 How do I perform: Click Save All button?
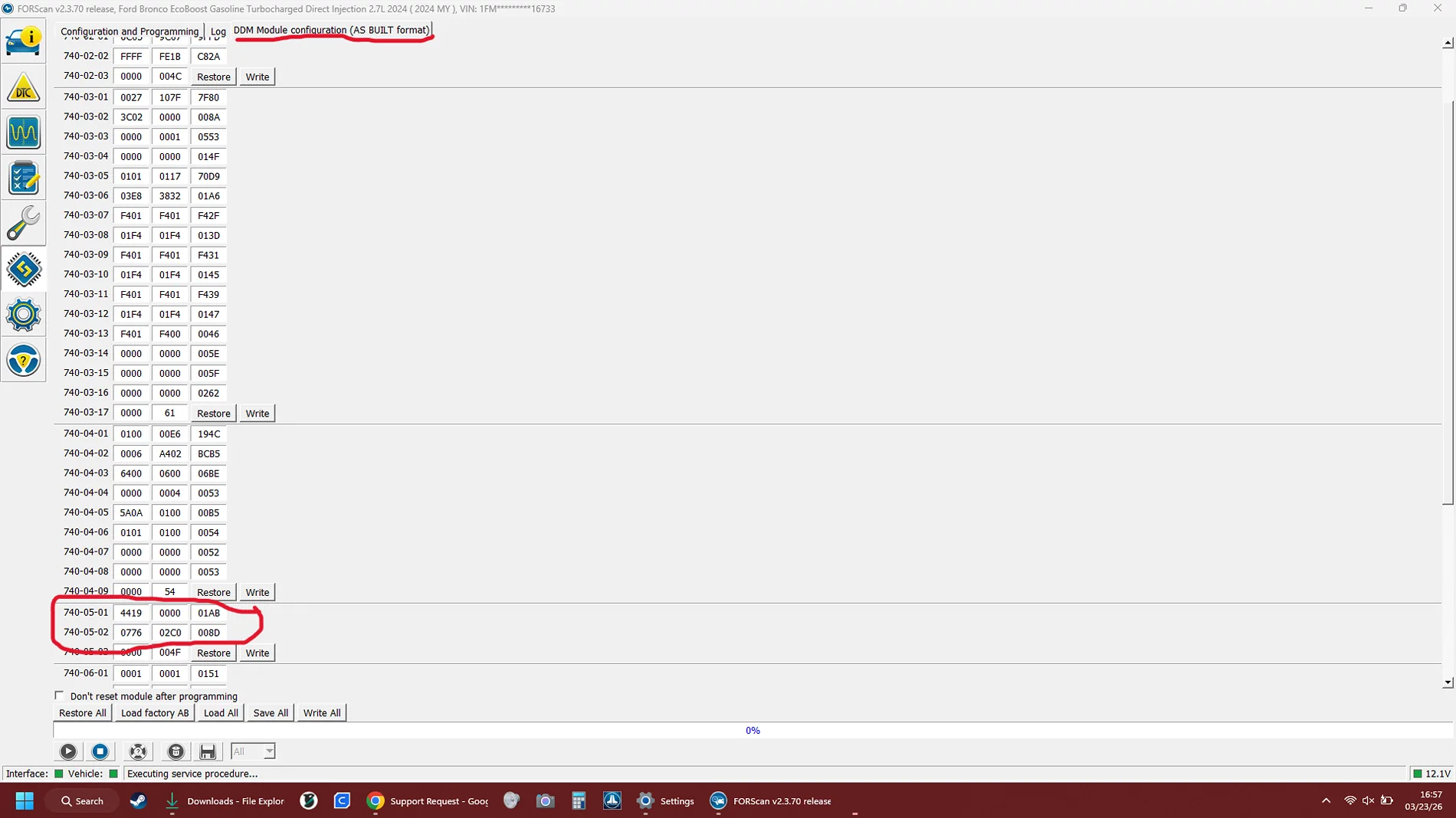pos(271,713)
